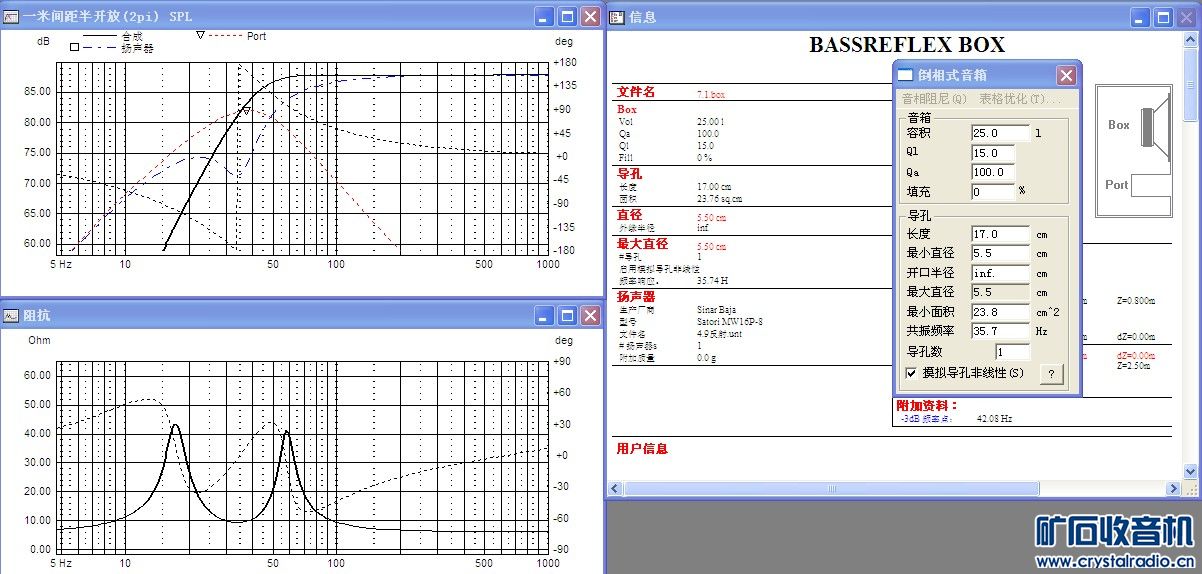Click the Ql input field
The width and height of the screenshot is (1202, 574).
(992, 153)
